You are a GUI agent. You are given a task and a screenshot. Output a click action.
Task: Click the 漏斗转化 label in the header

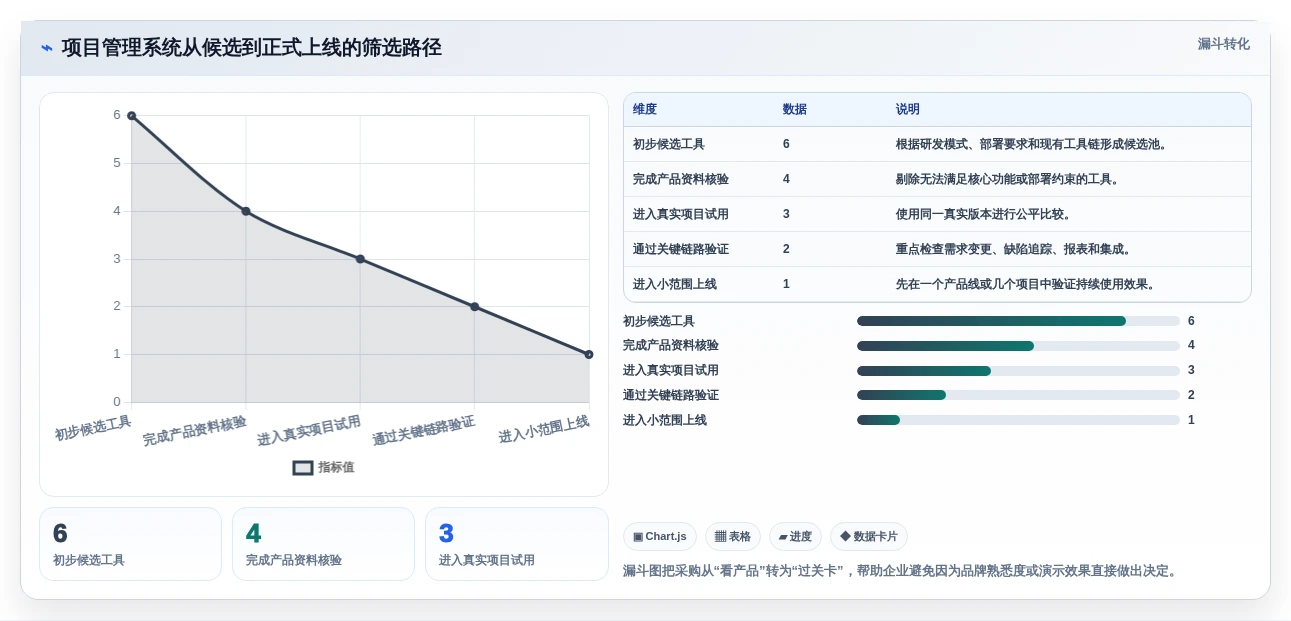coord(1223,44)
